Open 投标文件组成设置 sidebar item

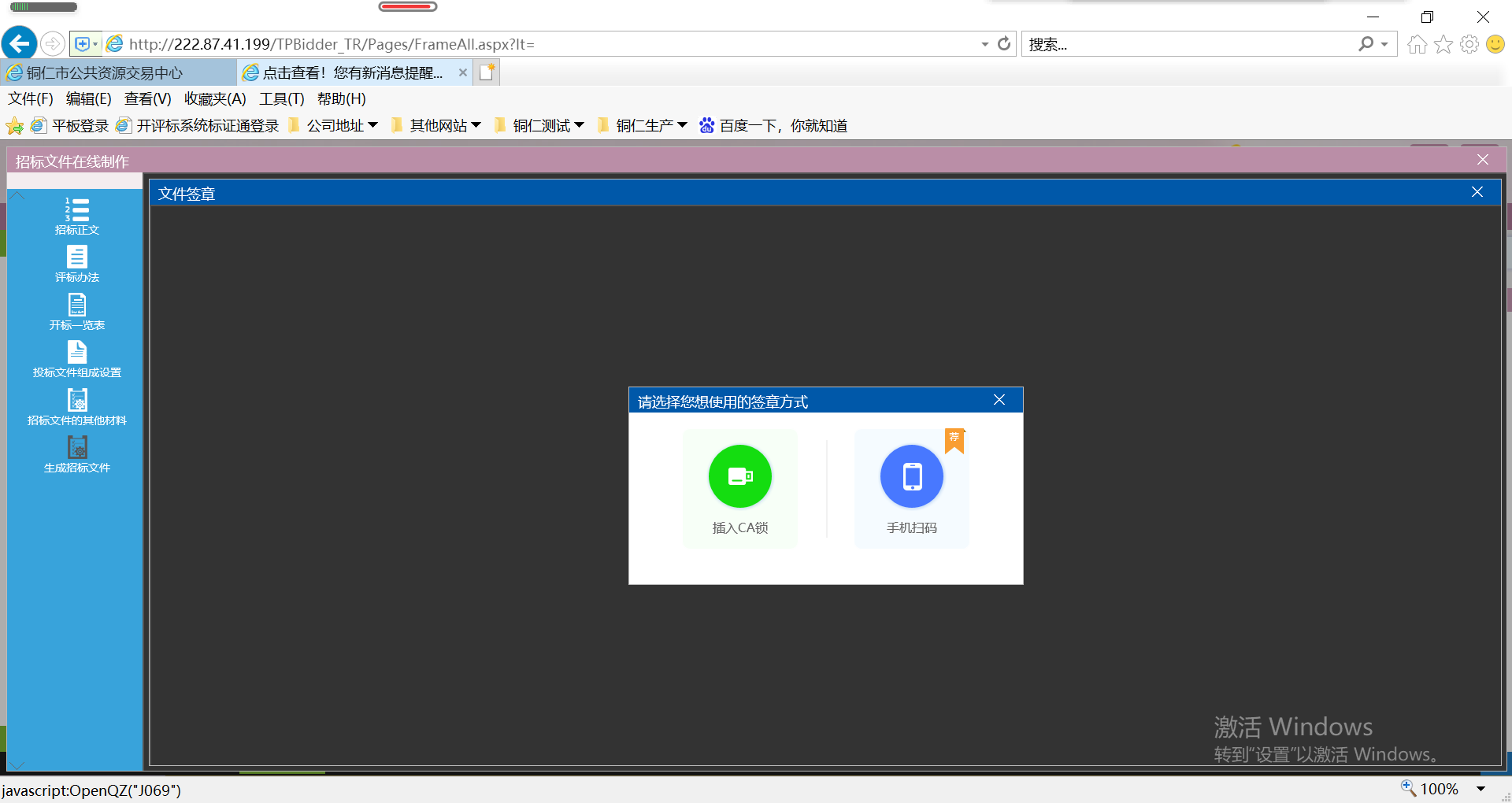click(x=77, y=359)
